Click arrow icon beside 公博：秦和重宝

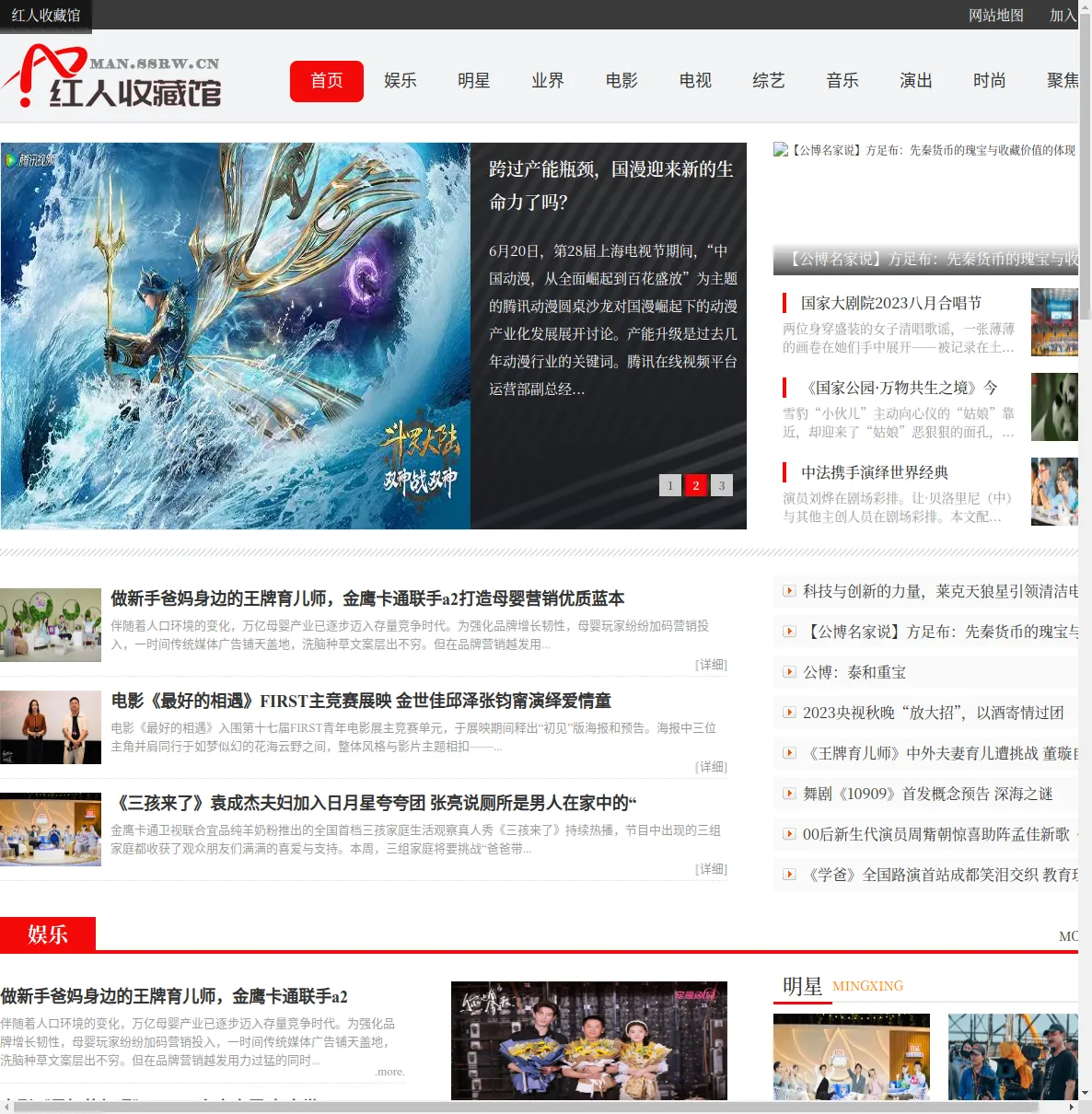click(789, 672)
